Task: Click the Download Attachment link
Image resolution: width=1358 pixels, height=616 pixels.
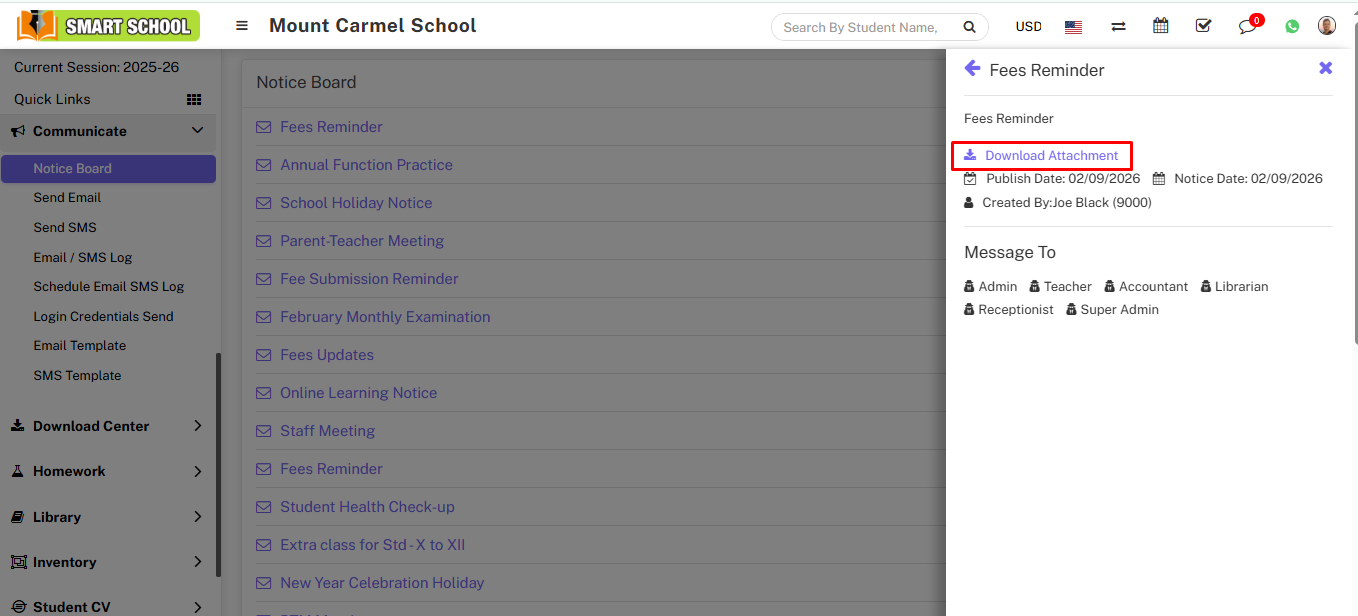Action: pyautogui.click(x=1051, y=156)
